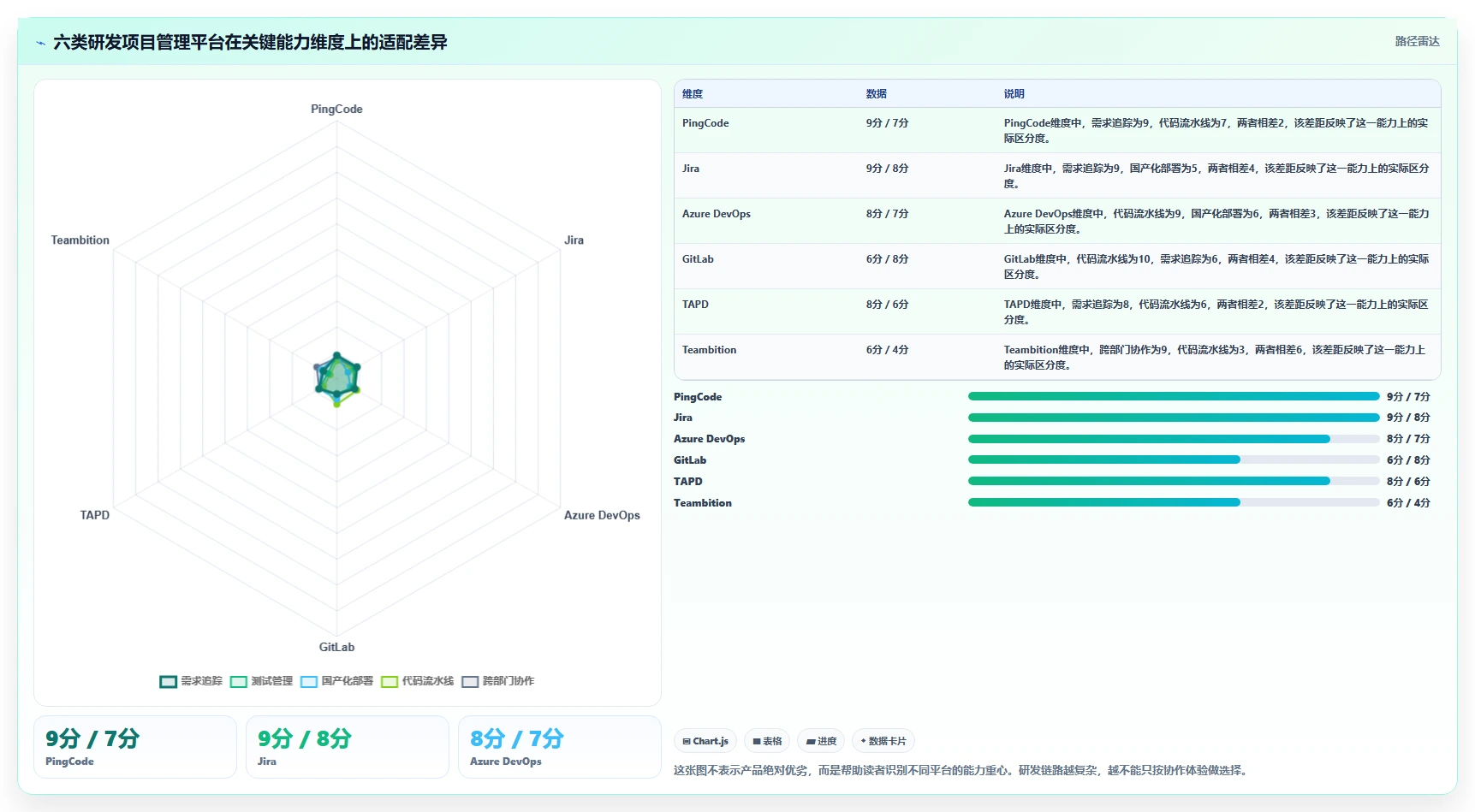Click the 维度 column header

(x=693, y=94)
